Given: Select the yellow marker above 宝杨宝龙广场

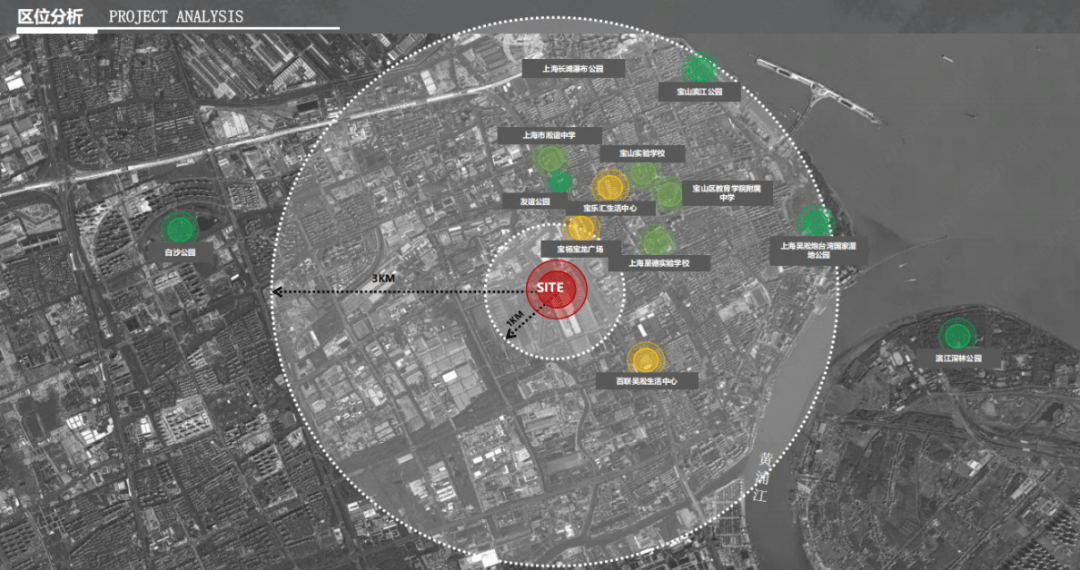Looking at the screenshot, I should (581, 228).
